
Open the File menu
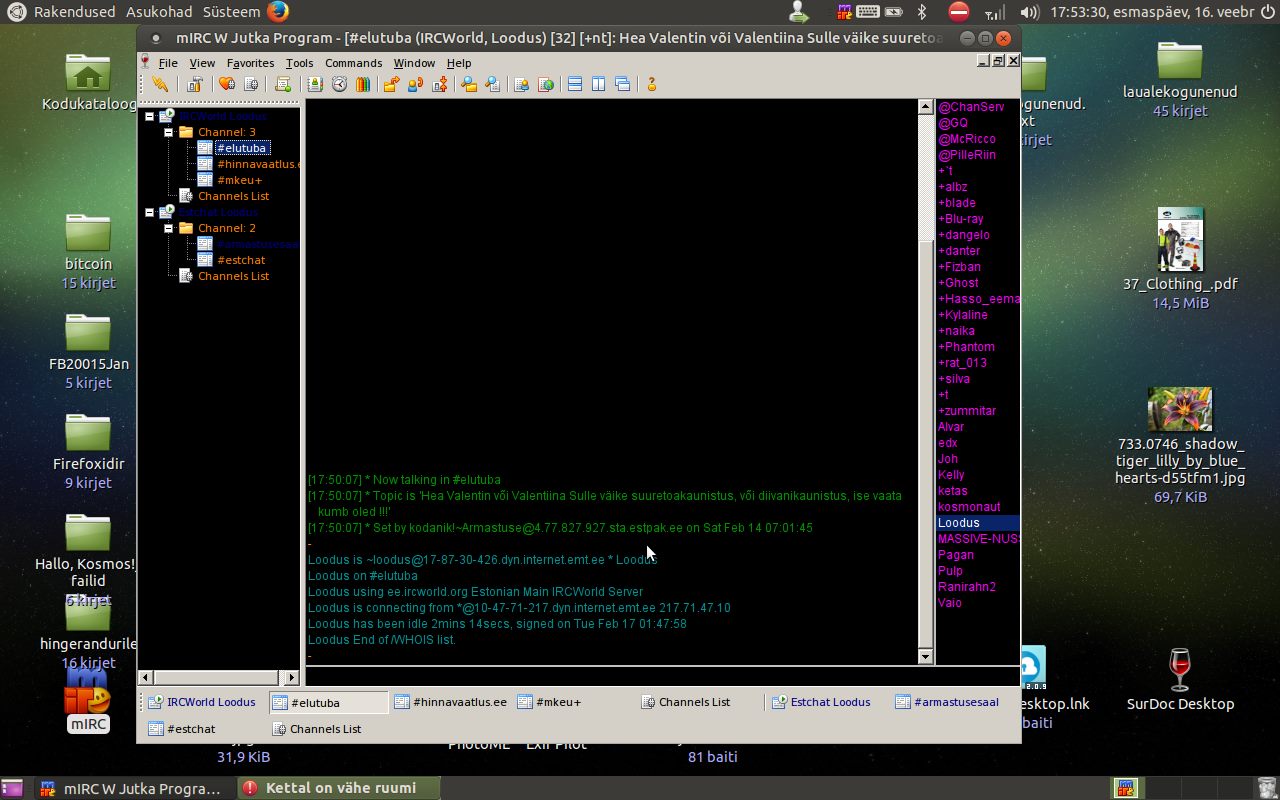click(x=168, y=63)
